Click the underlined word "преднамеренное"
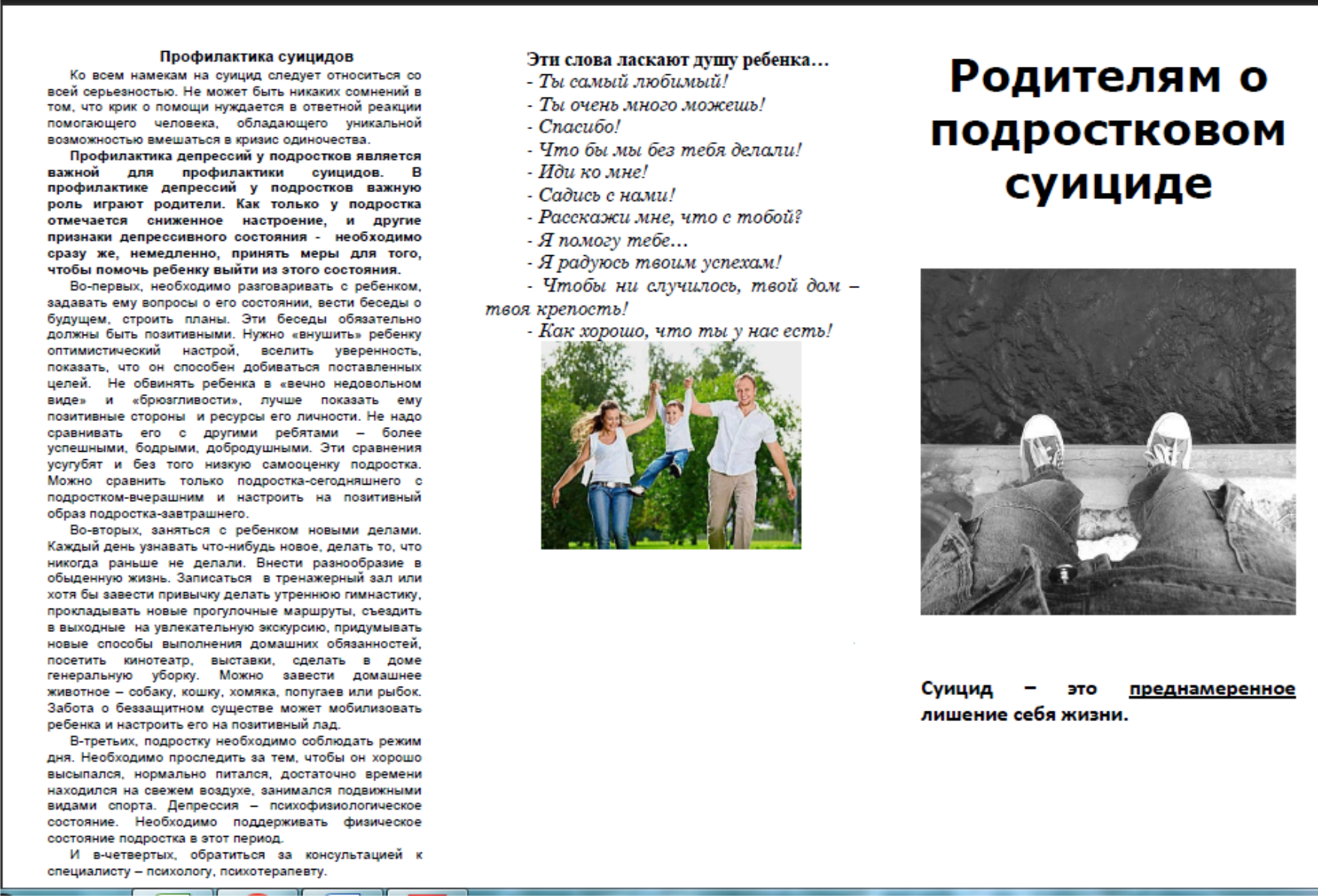1318x896 pixels. (x=1212, y=689)
